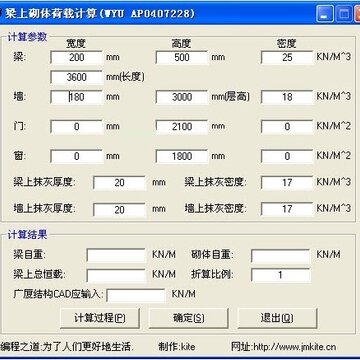Click the 计算参数 group label
This screenshot has height=360, width=360.
coord(27,37)
